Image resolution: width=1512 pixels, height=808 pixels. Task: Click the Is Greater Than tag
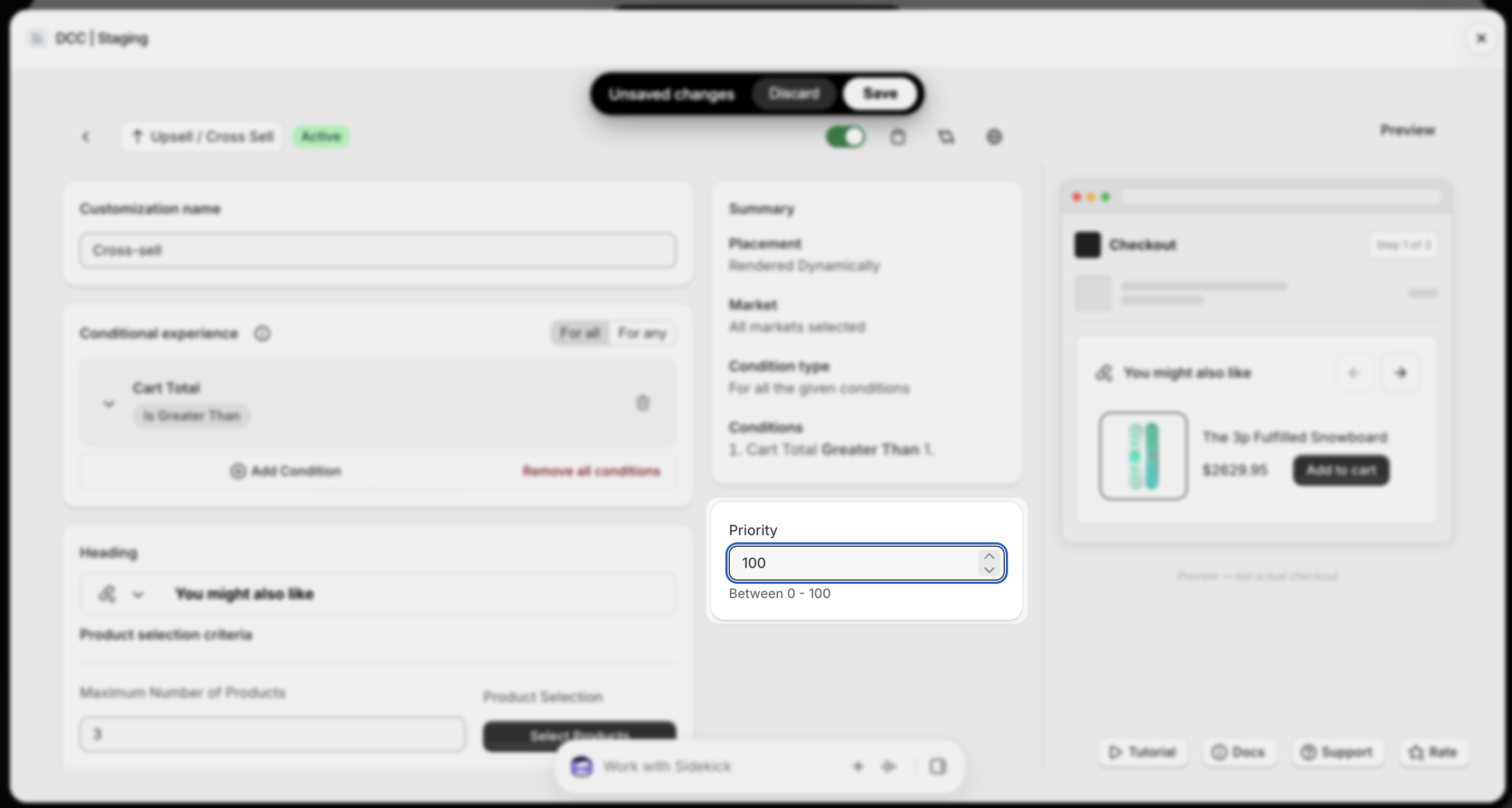pyautogui.click(x=191, y=415)
